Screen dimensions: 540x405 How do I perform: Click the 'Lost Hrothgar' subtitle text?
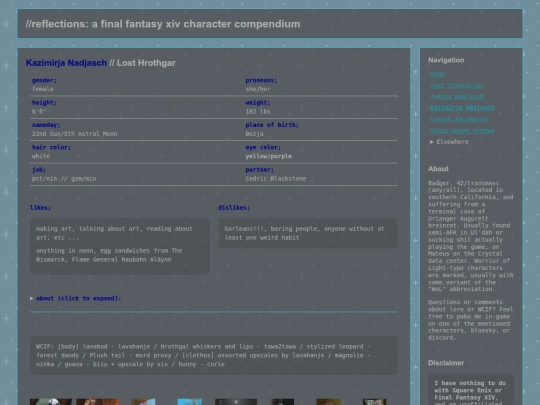point(146,63)
